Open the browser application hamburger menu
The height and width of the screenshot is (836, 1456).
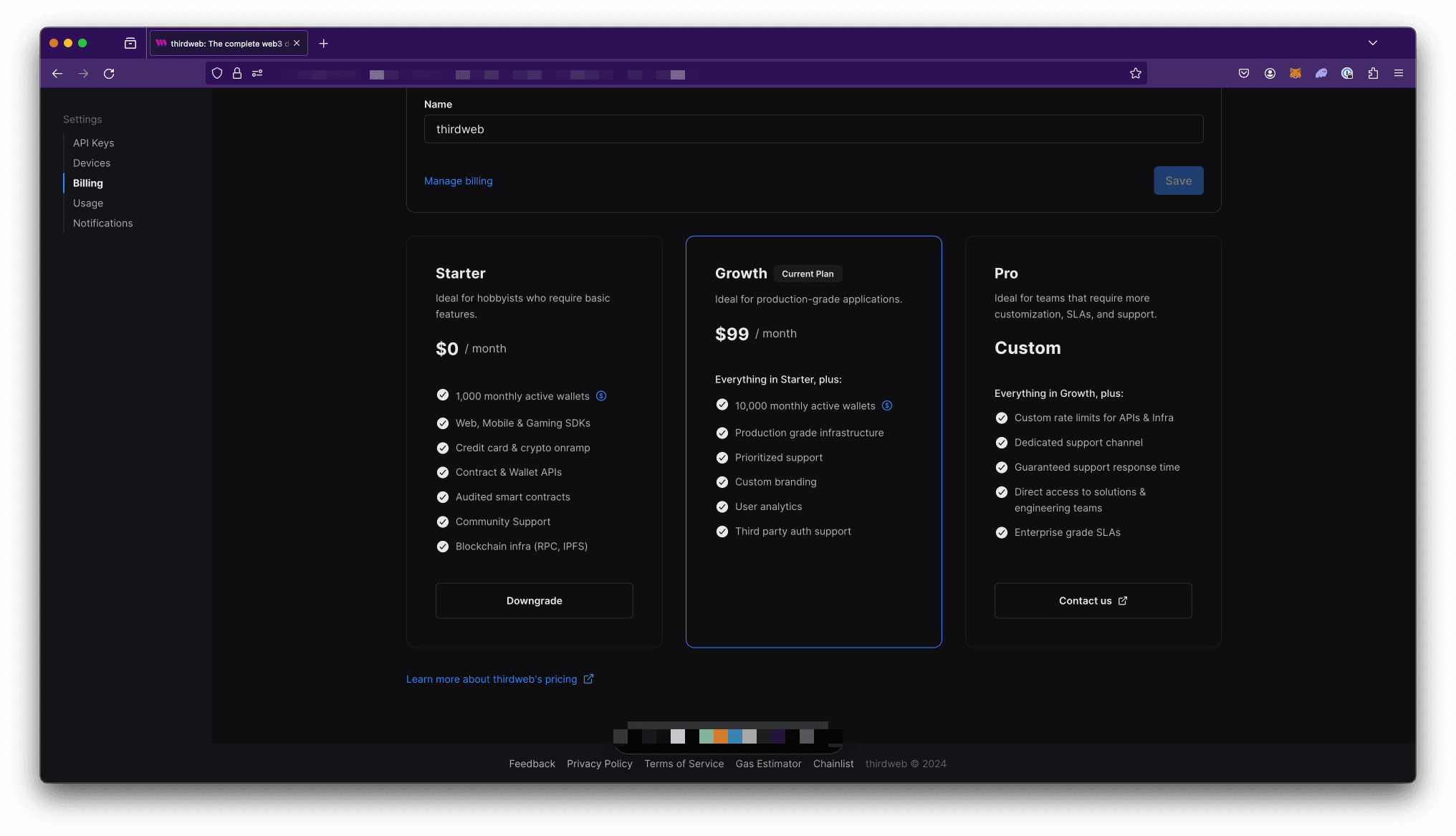tap(1398, 73)
